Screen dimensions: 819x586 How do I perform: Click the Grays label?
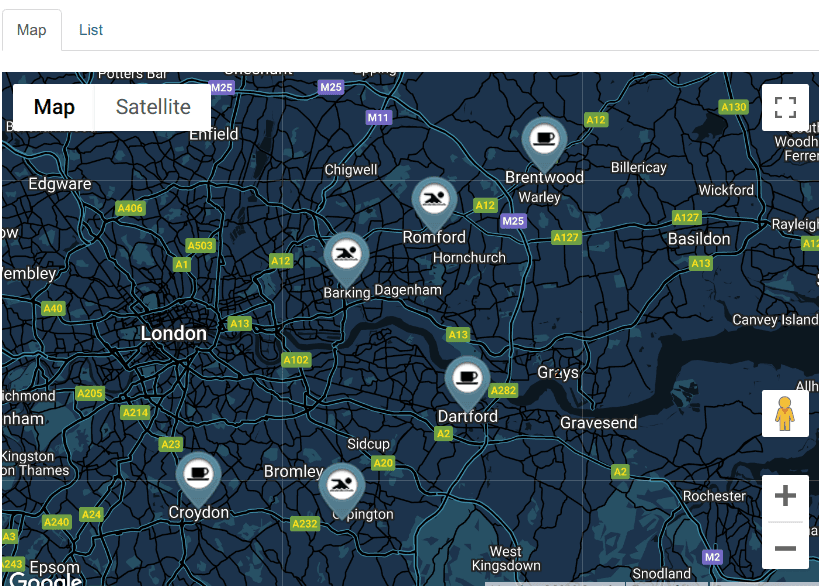click(558, 372)
